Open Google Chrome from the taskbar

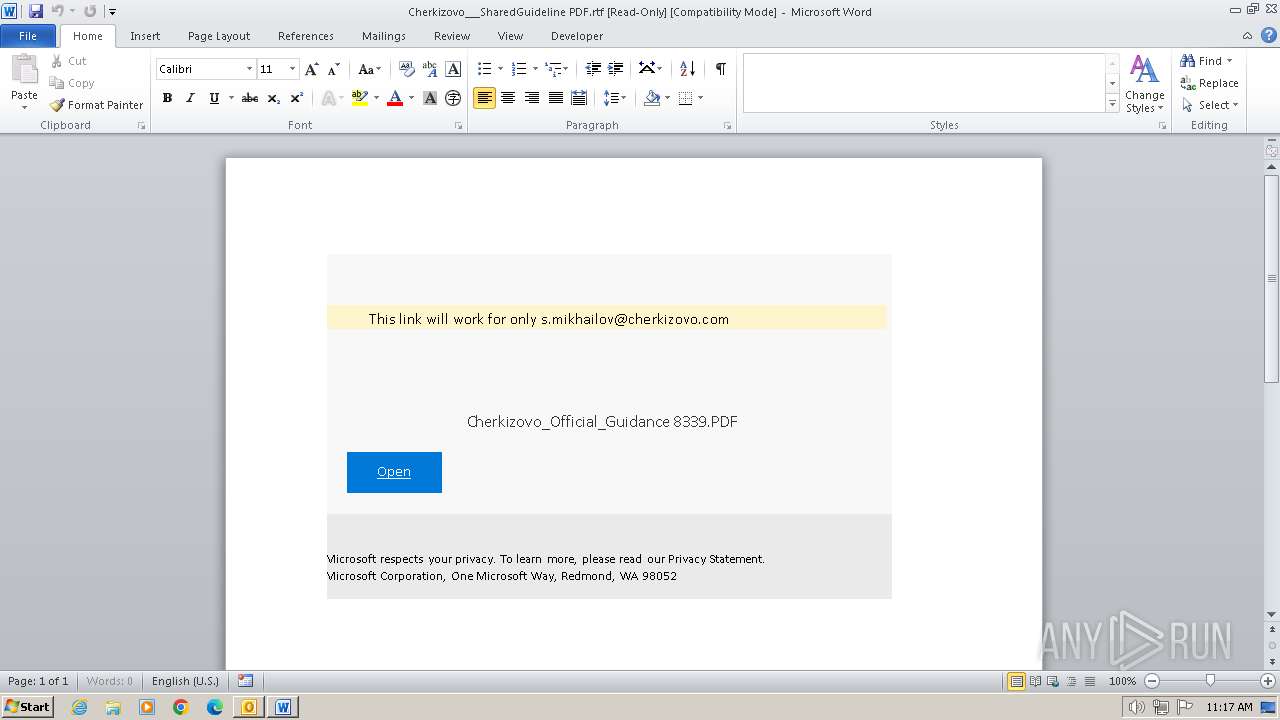point(181,707)
